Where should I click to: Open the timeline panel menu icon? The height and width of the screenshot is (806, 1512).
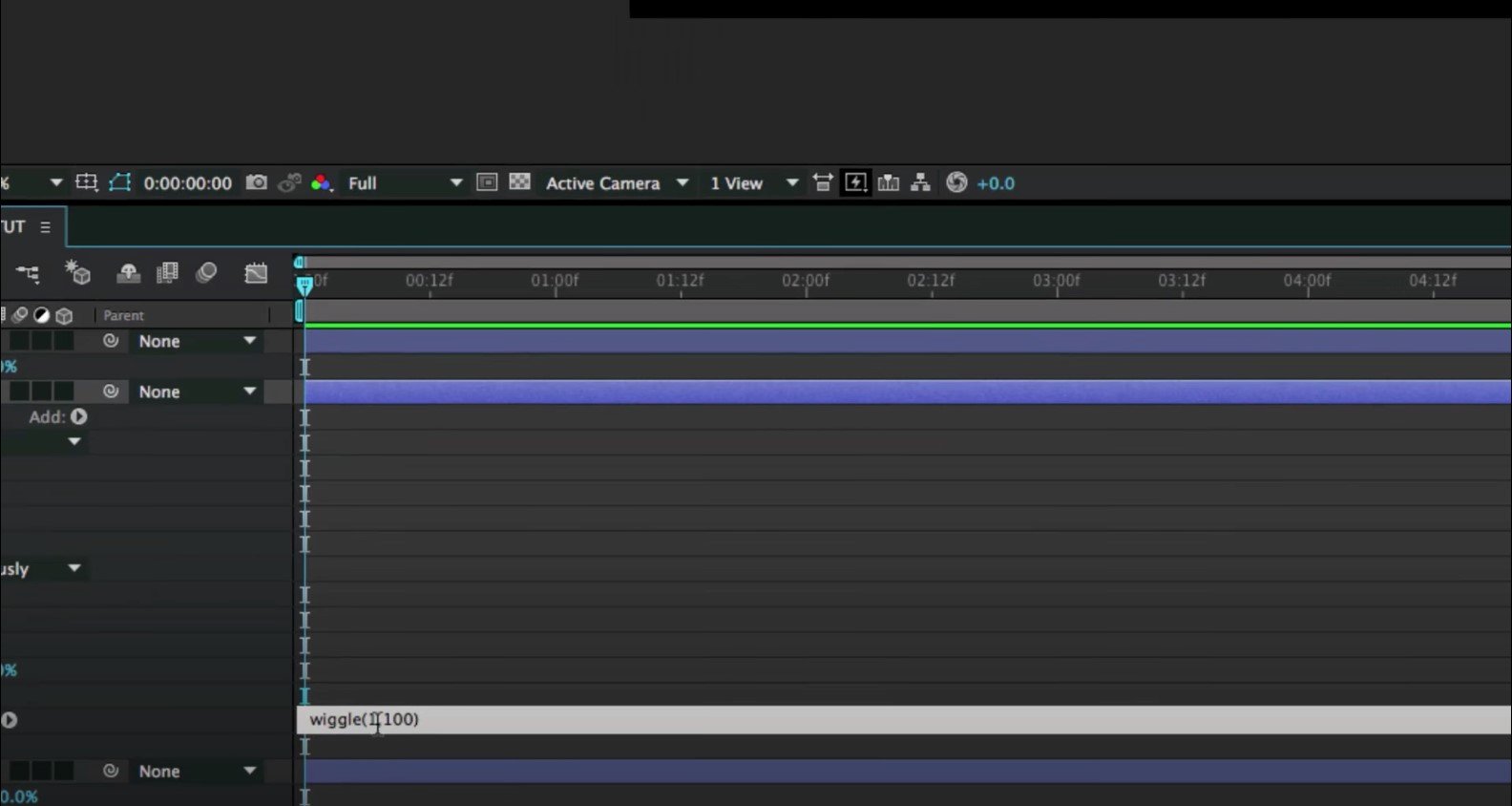tap(45, 227)
